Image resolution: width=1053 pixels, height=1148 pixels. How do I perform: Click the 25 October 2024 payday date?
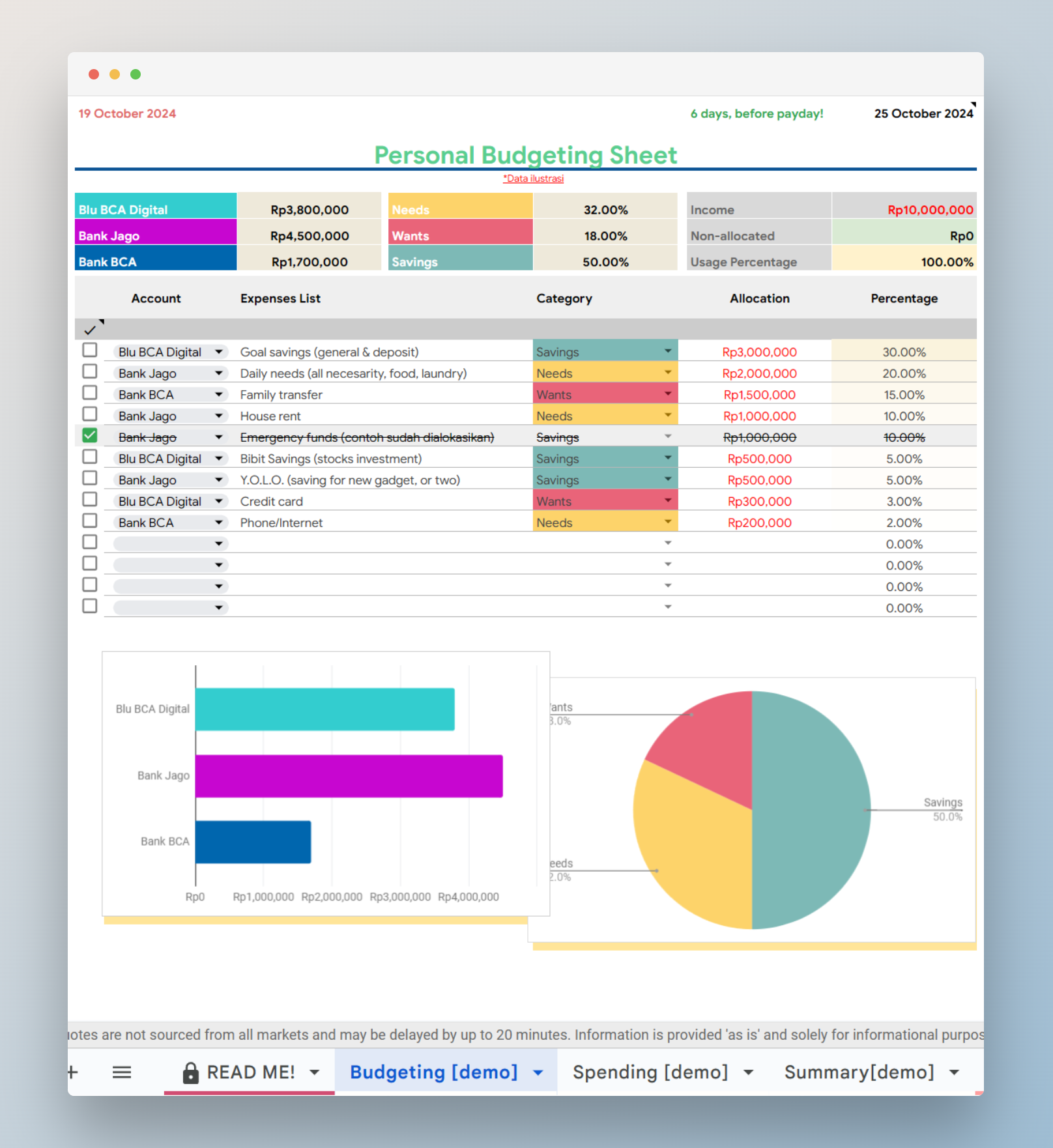coord(924,113)
